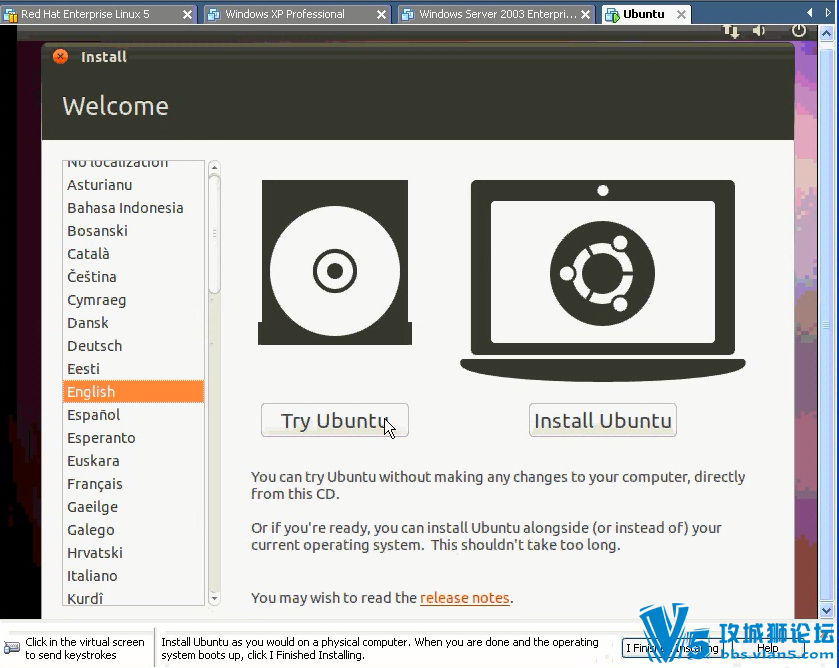
Task: Select the Ubuntu VM tab
Action: [646, 14]
